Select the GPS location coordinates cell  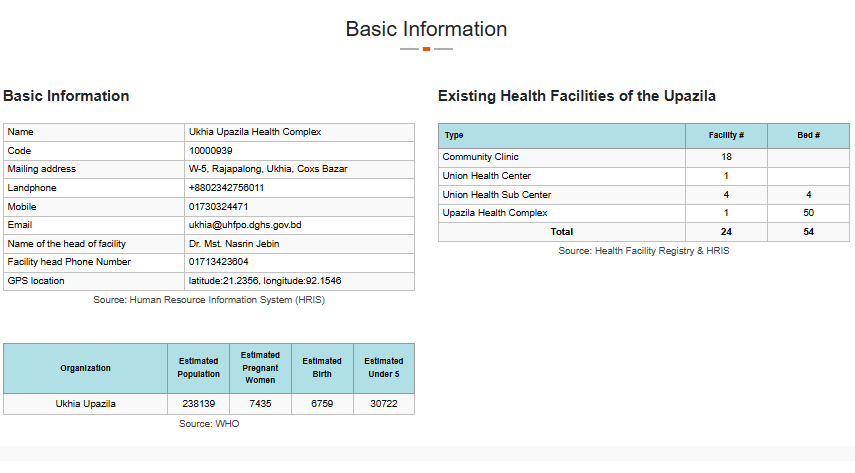tap(264, 281)
